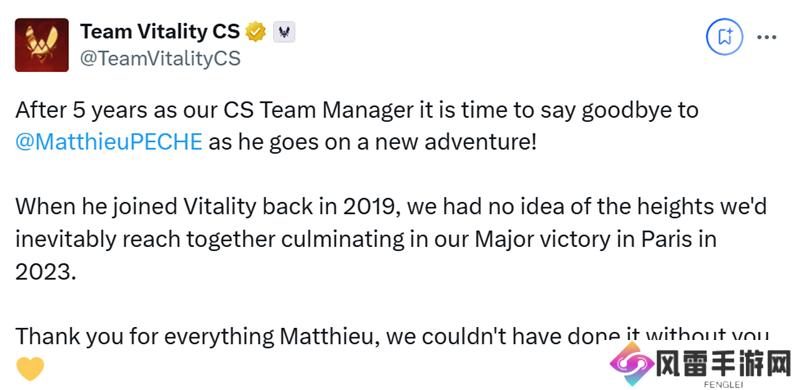Click 'Thank you for everything Matthieu' line

(x=391, y=336)
